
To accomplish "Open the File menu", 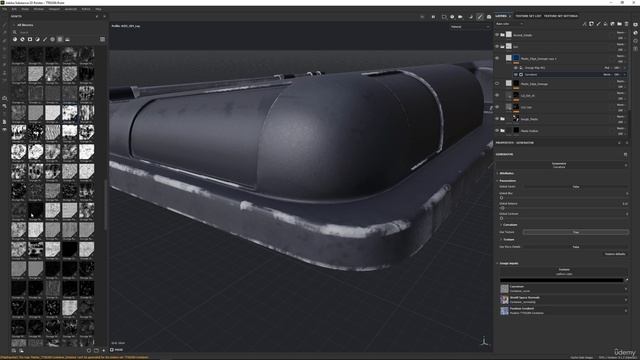I will (4, 9).
